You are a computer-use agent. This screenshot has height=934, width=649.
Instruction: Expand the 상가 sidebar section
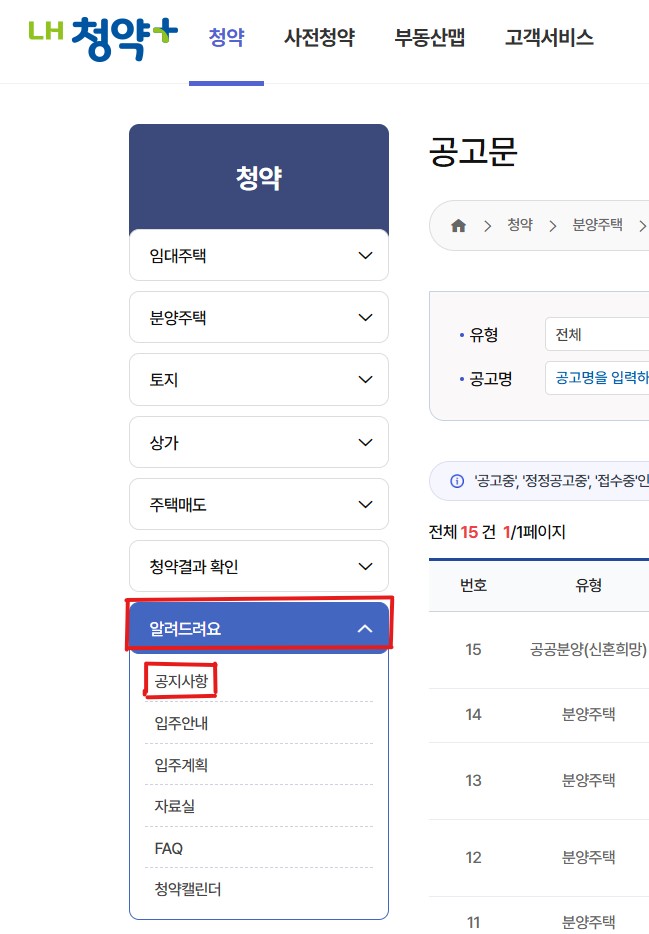[x=259, y=442]
